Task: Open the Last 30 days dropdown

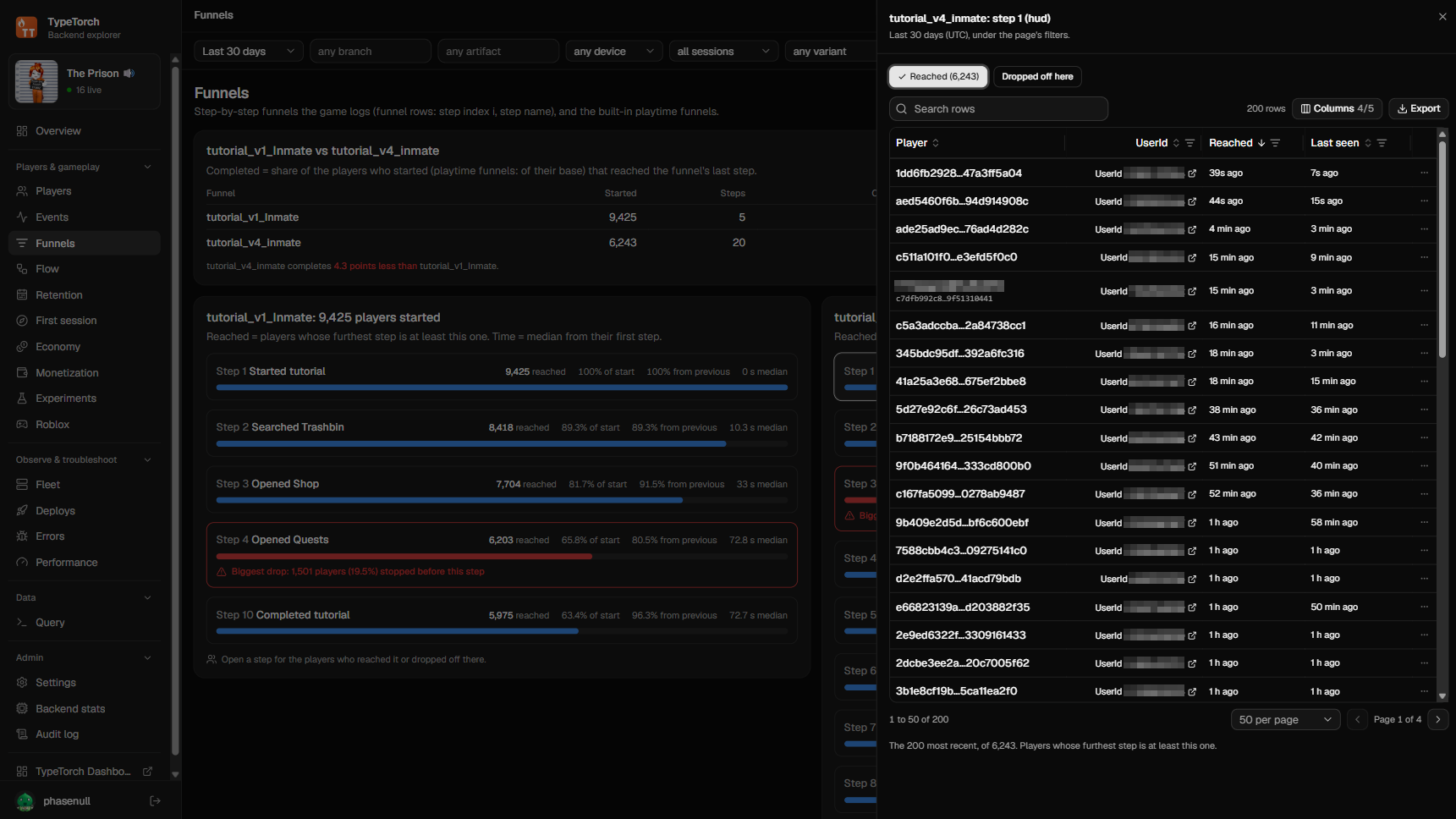Action: [x=248, y=51]
